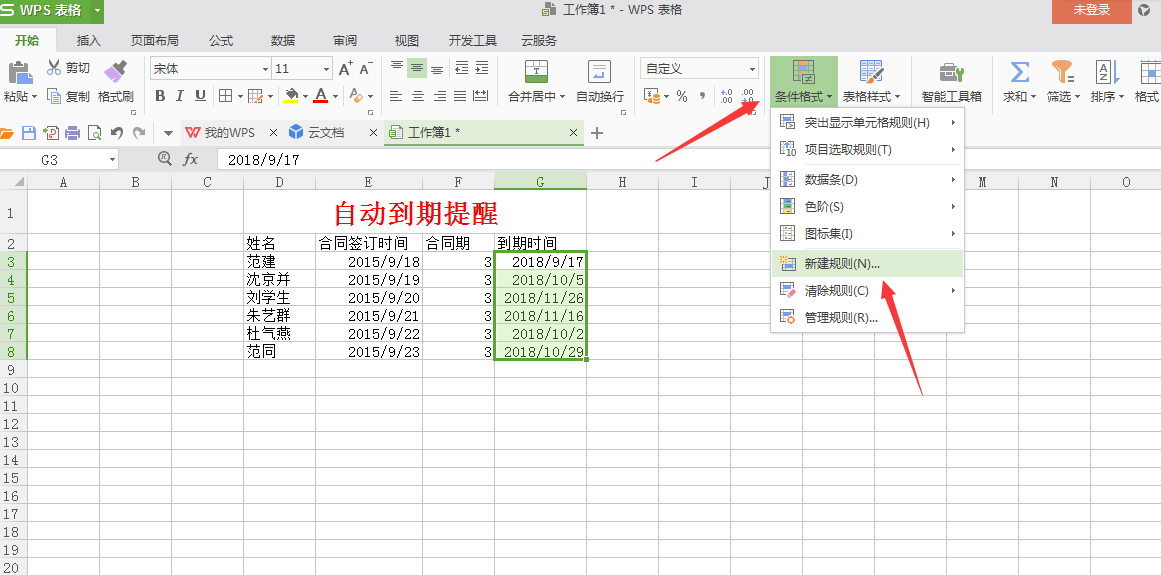Screen dimensions: 1161x575
Task: Click the Save floppy disk icon
Action: tap(29, 133)
